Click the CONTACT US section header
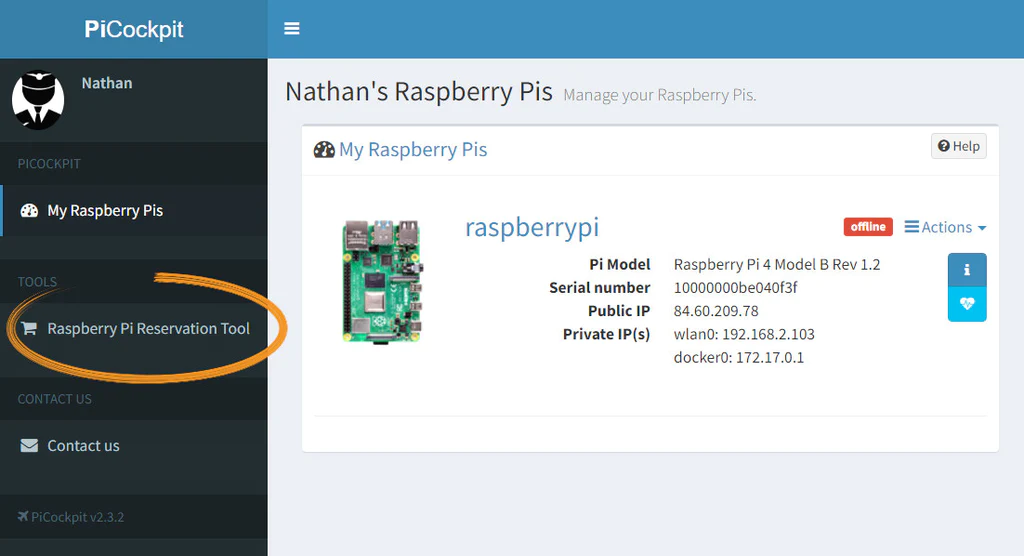 (x=54, y=399)
